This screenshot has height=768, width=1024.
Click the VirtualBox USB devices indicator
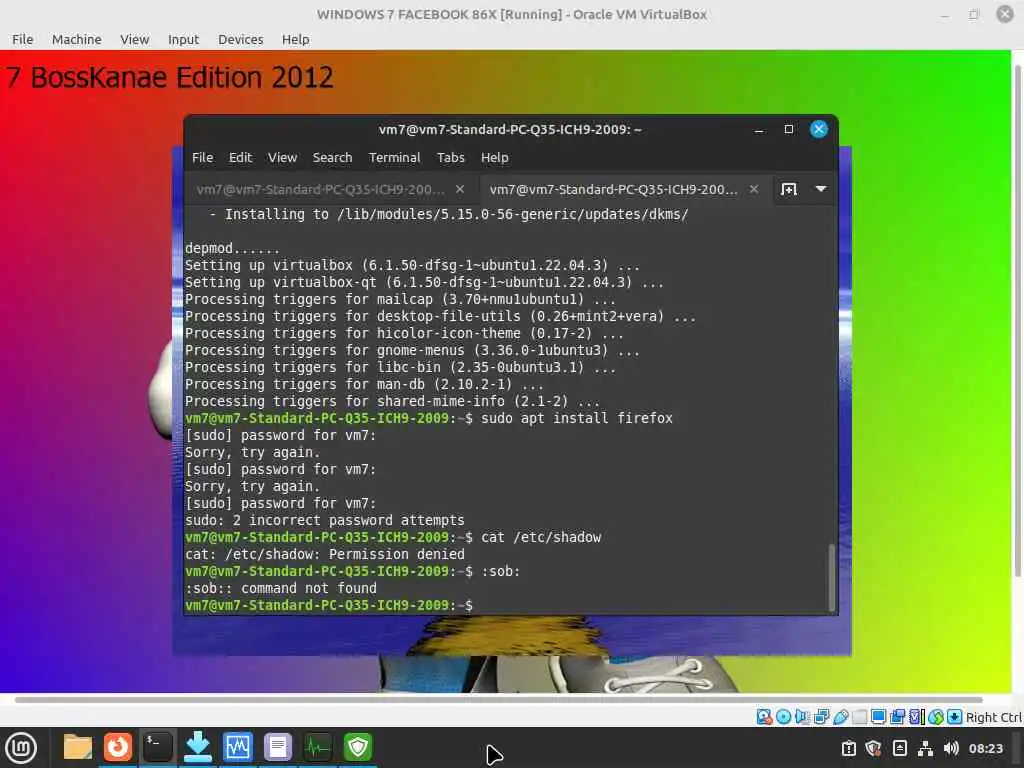[x=840, y=717]
